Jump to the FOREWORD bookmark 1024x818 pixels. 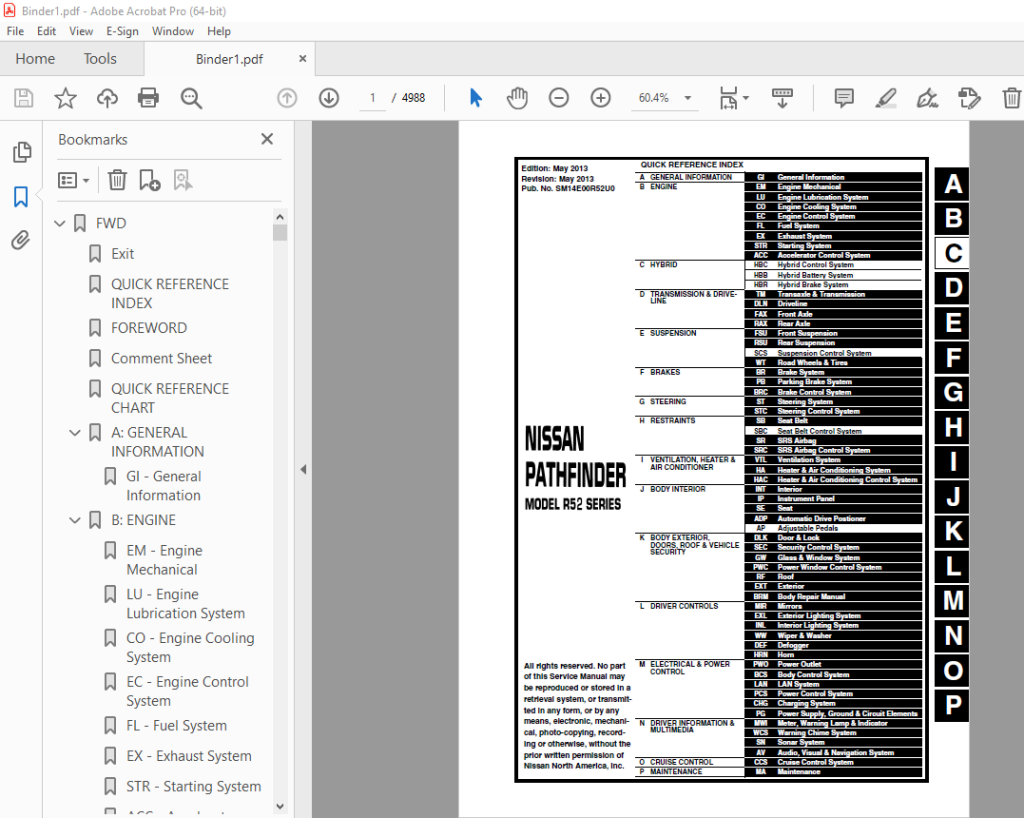point(149,328)
